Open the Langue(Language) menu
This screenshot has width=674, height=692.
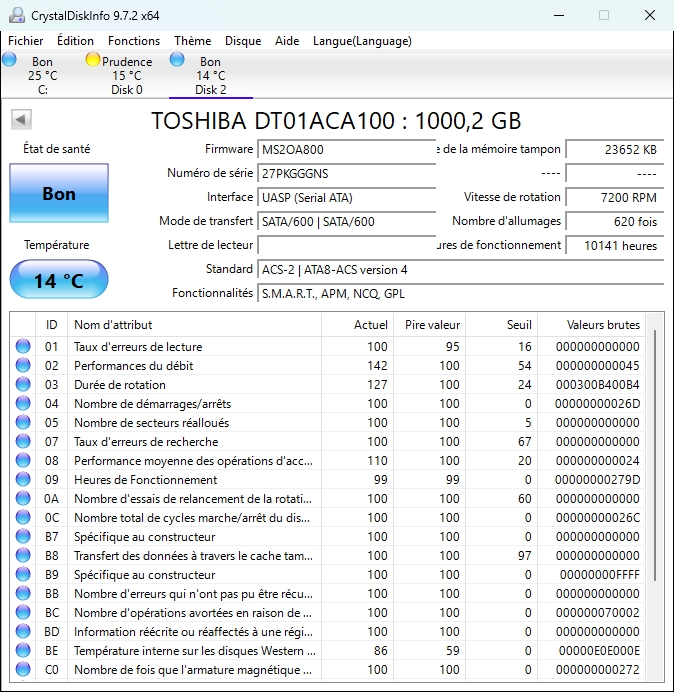click(362, 41)
